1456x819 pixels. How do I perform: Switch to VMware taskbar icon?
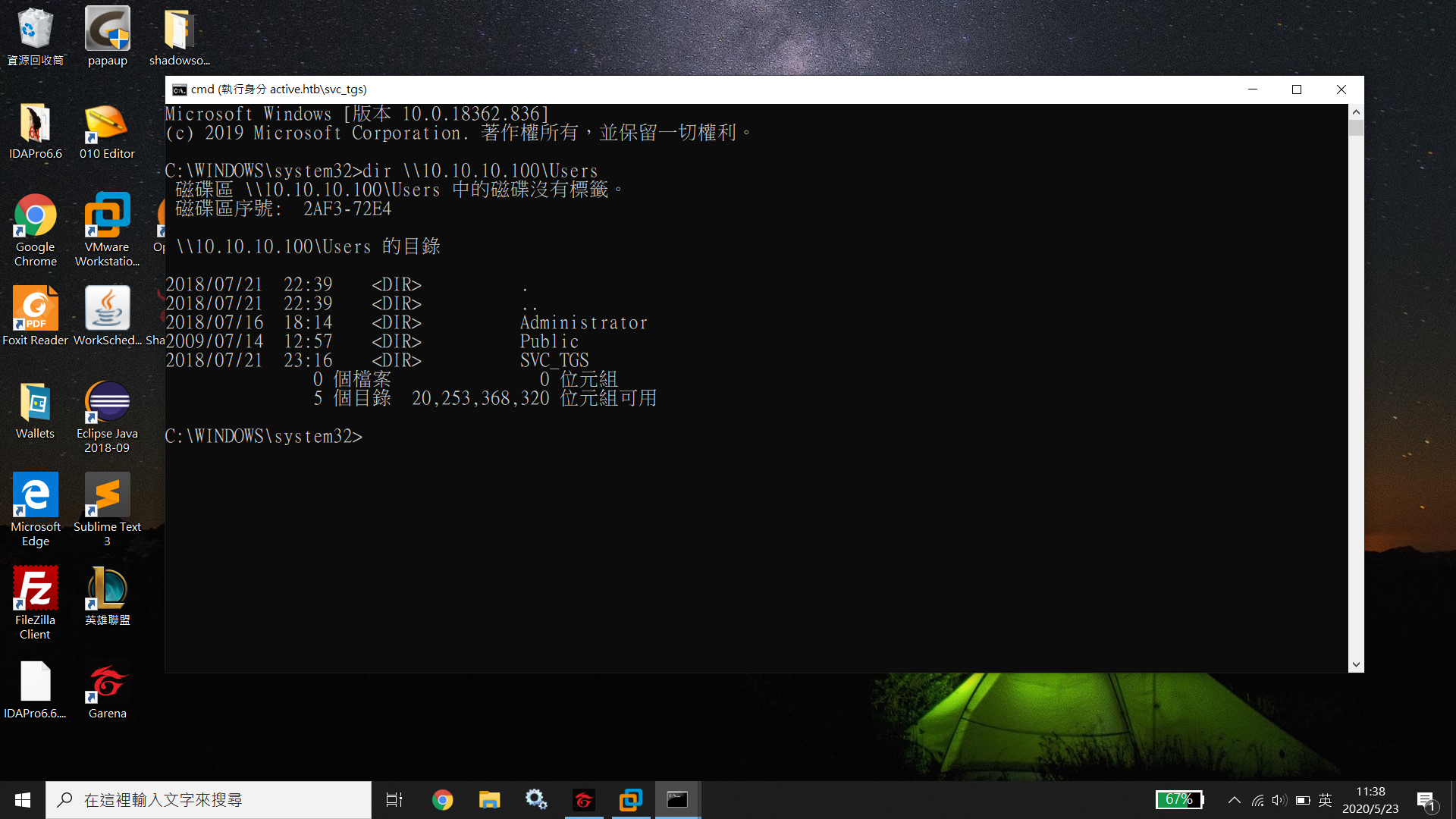tap(630, 800)
